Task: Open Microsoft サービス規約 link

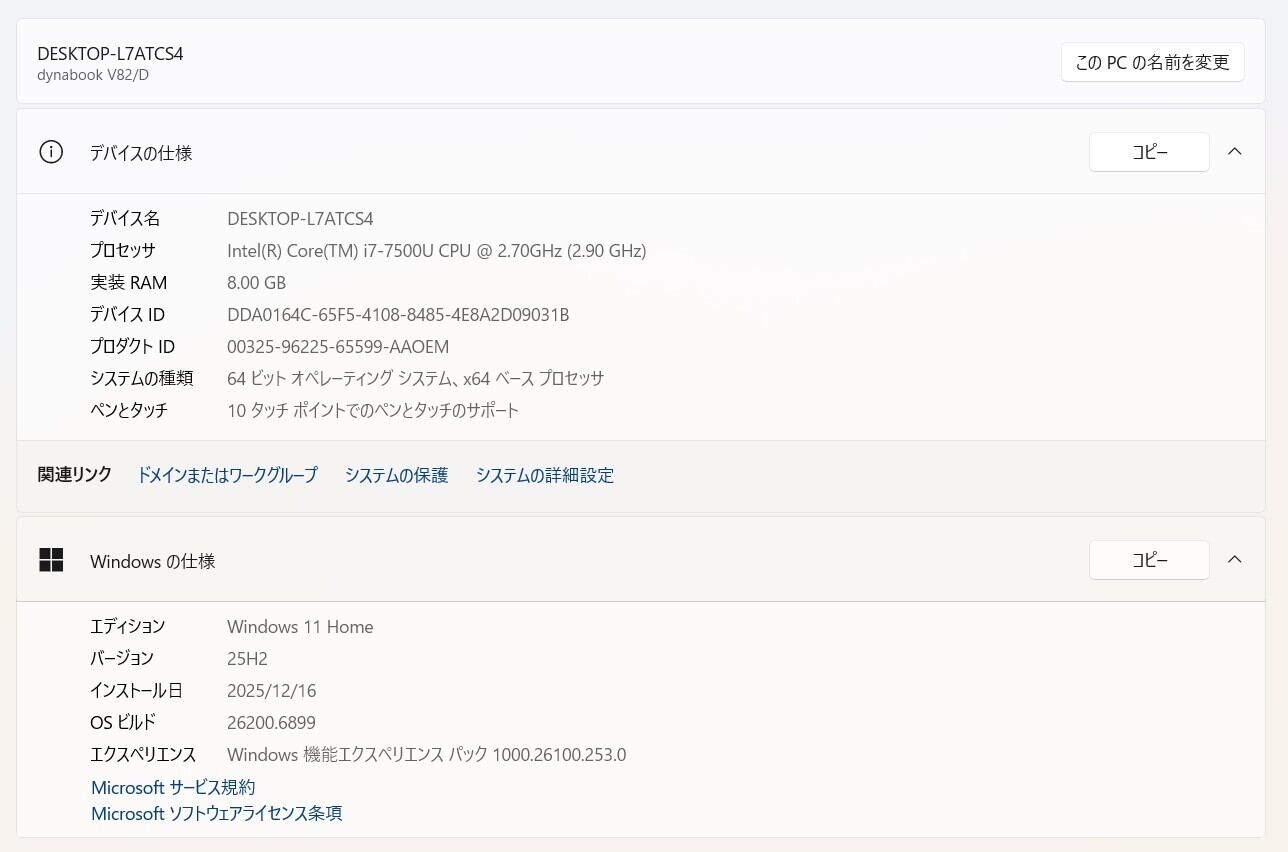Action: tap(173, 787)
